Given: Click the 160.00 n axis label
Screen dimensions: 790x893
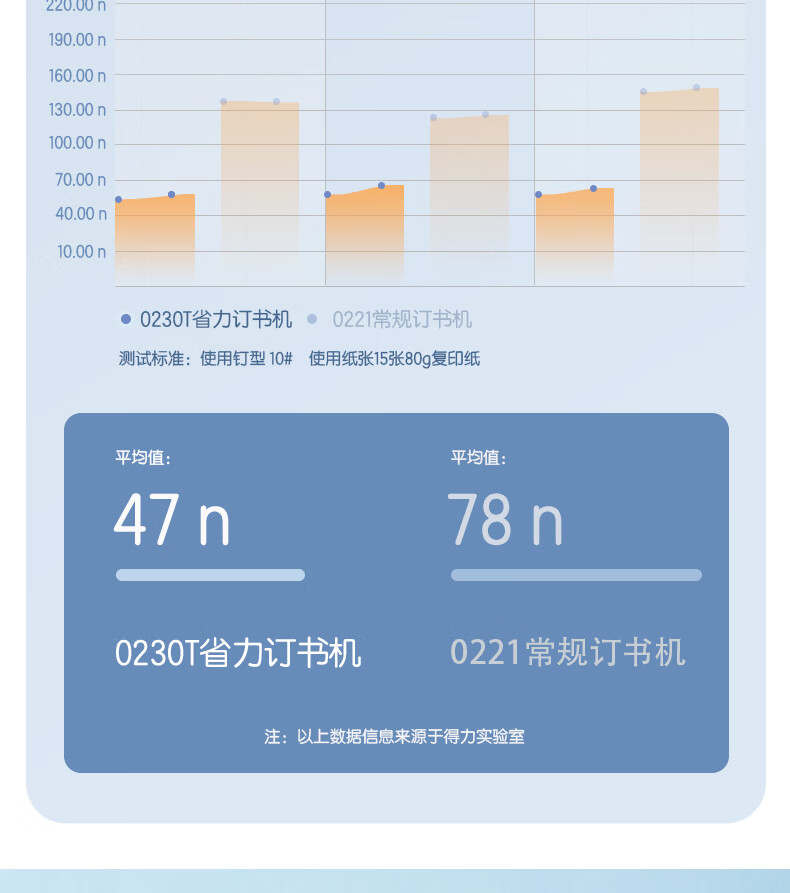Looking at the screenshot, I should tap(77, 75).
